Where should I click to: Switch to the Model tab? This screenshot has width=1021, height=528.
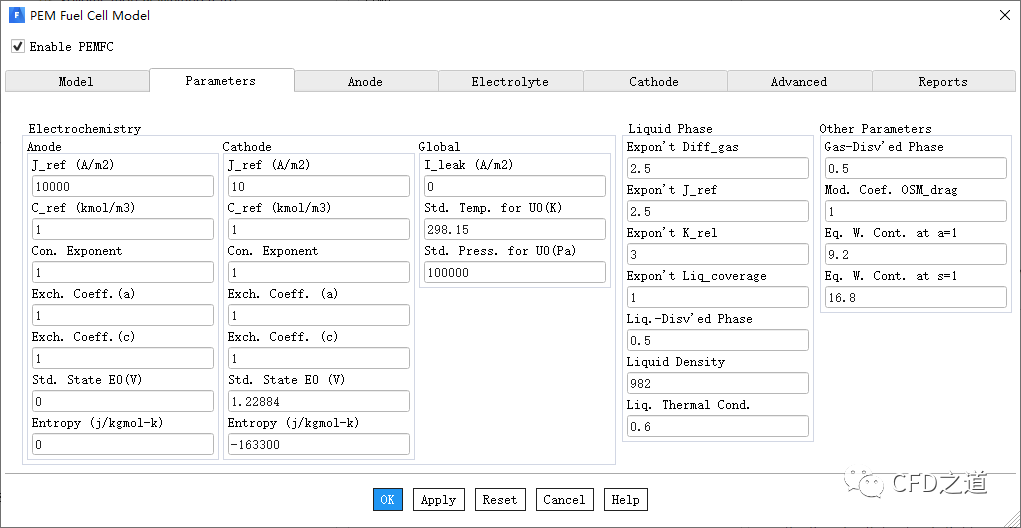(76, 82)
